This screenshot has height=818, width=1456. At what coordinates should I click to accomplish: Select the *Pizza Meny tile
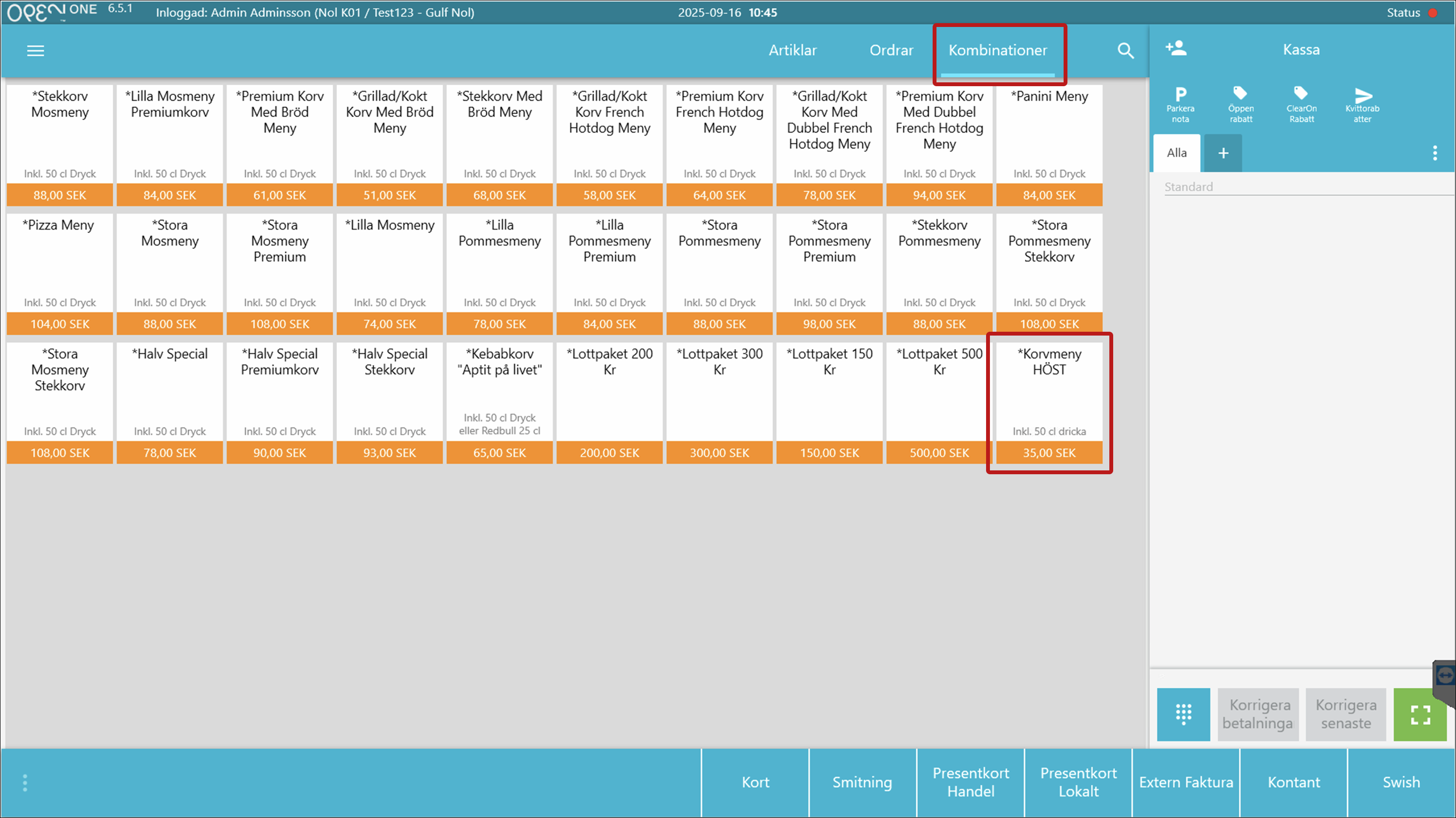tap(59, 273)
